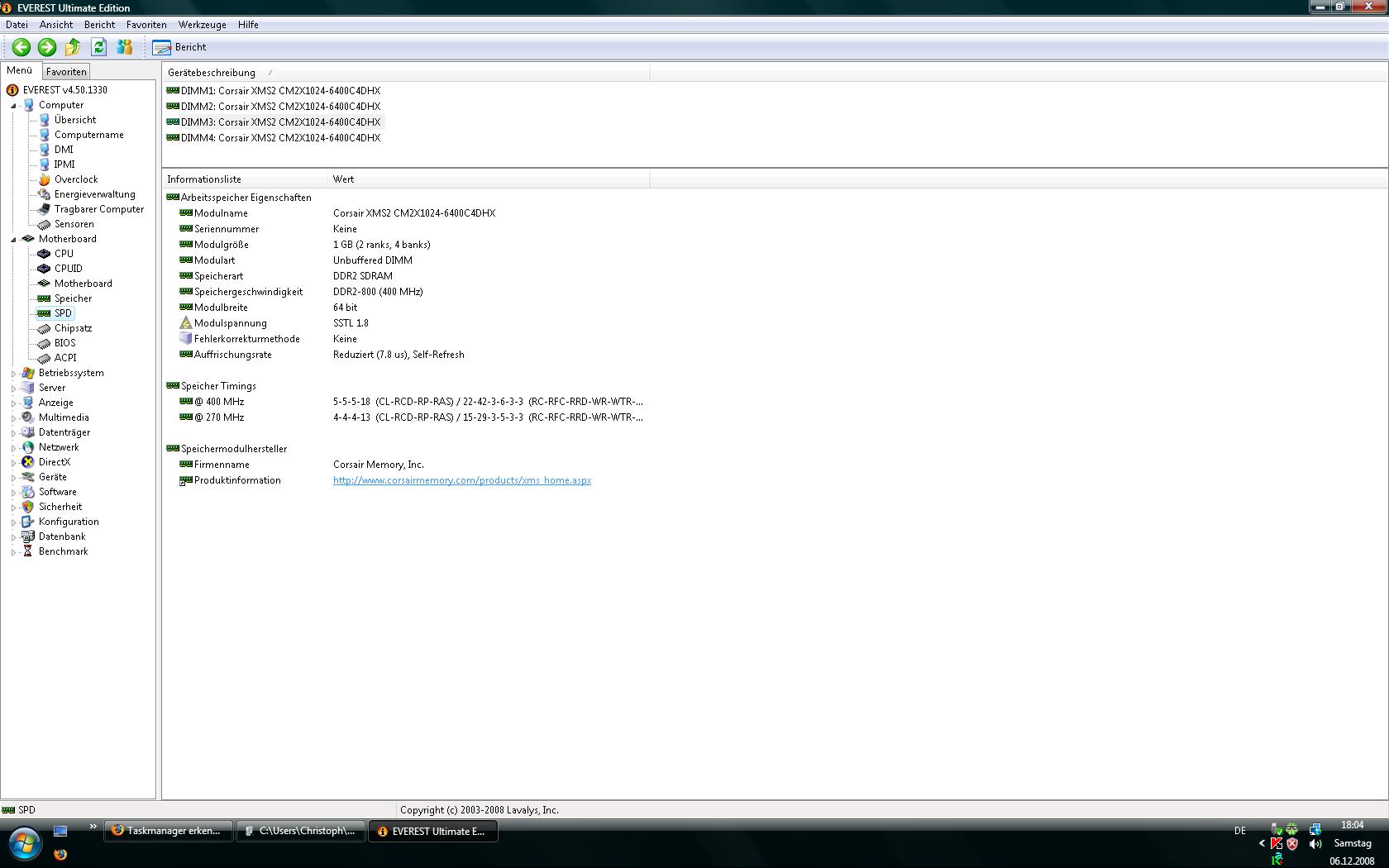Select DIMM1 Corsair XMS2 entry
The height and width of the screenshot is (868, 1389).
pyautogui.click(x=274, y=91)
